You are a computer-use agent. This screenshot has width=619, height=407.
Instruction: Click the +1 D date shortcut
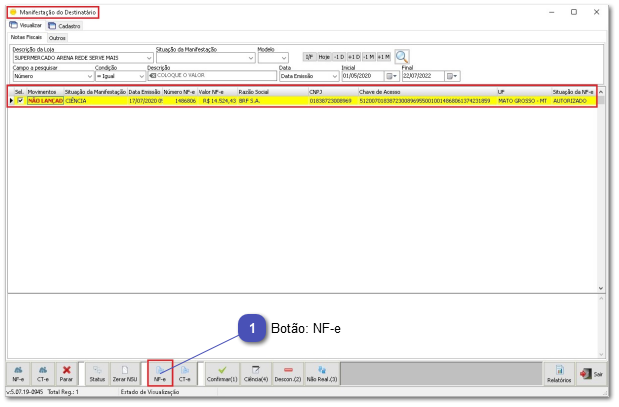pos(354,57)
